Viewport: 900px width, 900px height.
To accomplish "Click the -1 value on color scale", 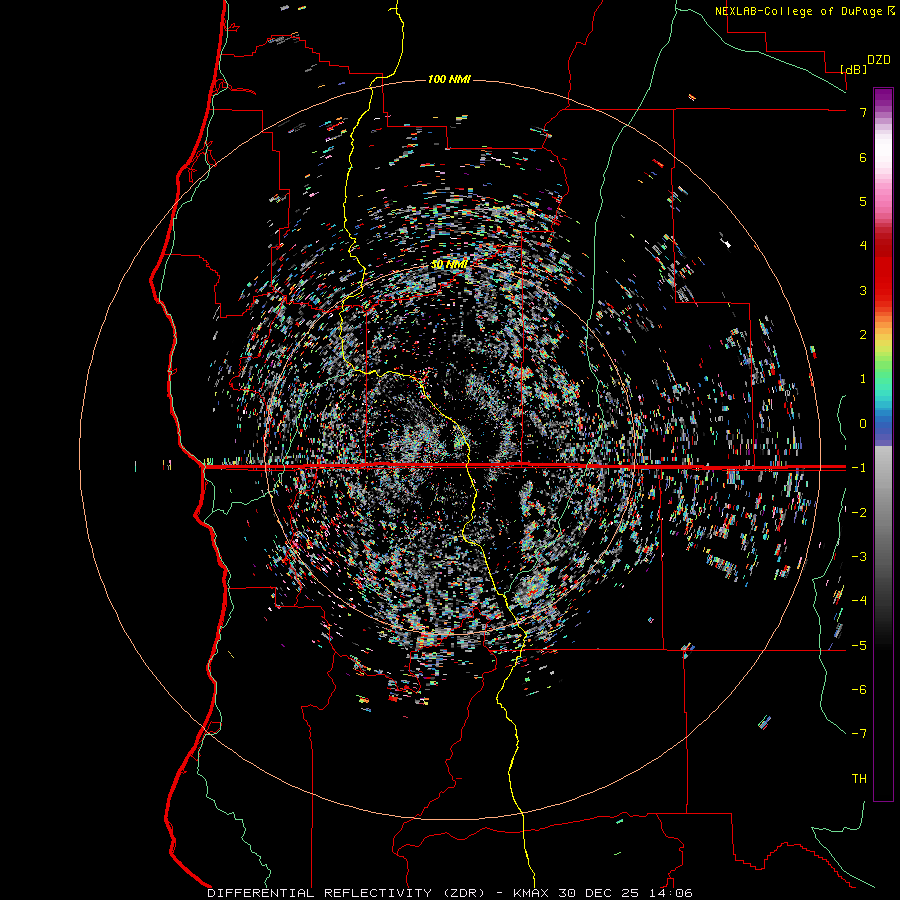I will (x=859, y=468).
